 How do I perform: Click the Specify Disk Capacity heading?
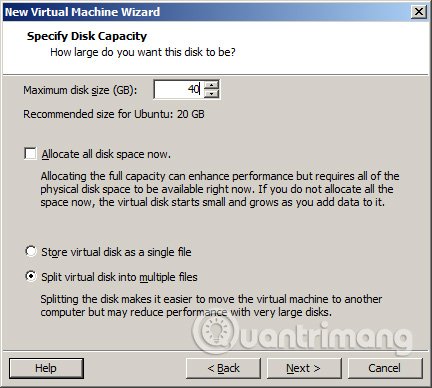click(87, 36)
